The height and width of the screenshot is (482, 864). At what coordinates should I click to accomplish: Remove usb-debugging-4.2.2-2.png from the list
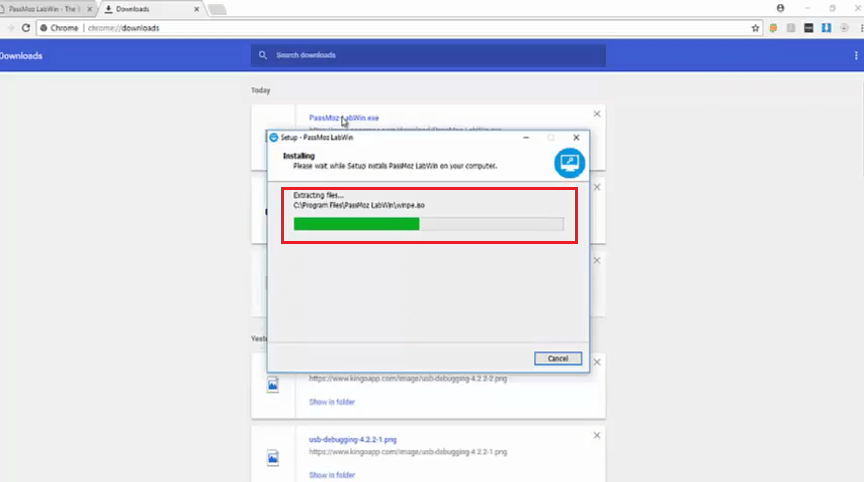pyautogui.click(x=597, y=362)
